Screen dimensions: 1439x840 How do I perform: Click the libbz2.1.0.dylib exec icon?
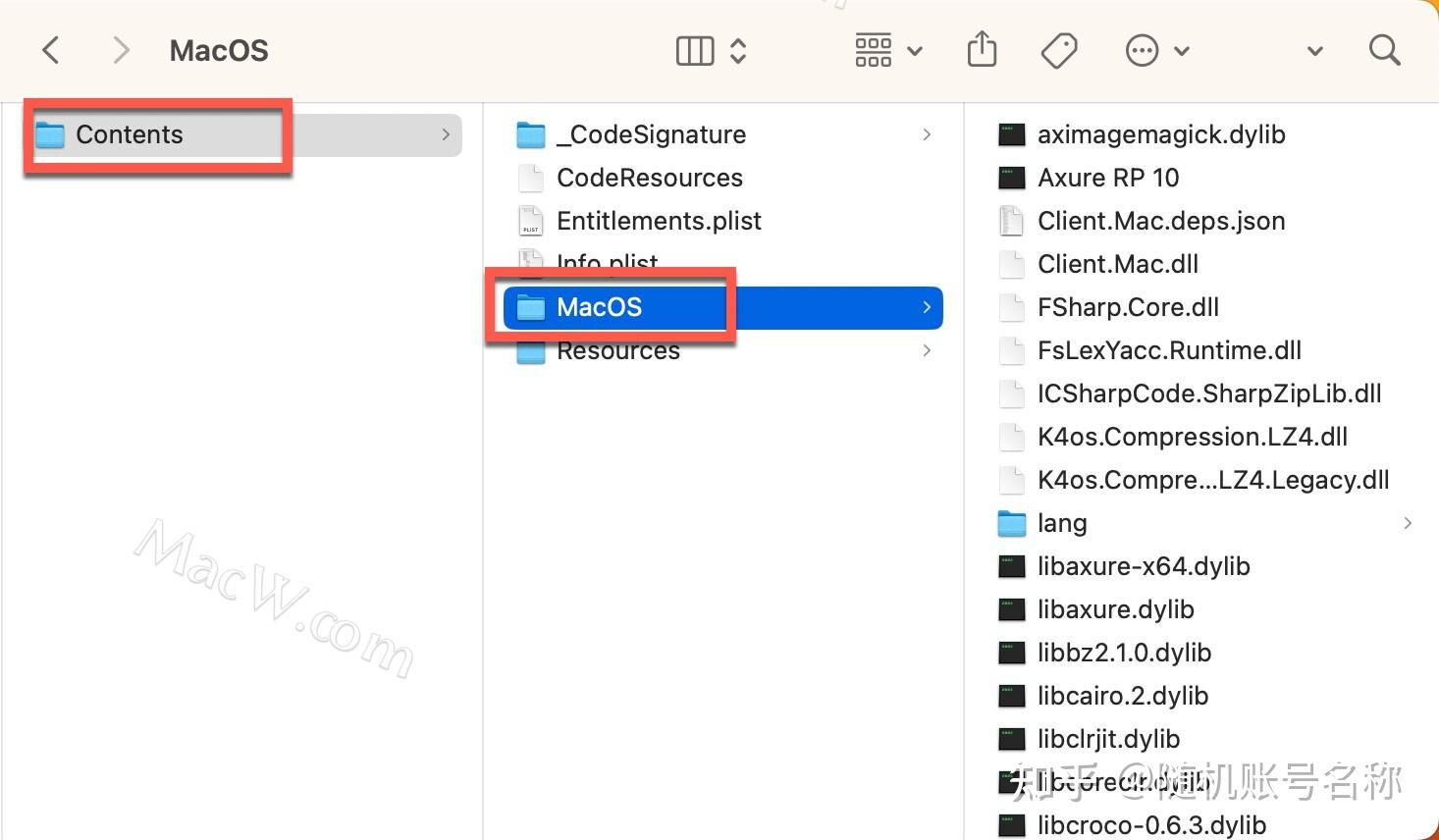click(1012, 653)
